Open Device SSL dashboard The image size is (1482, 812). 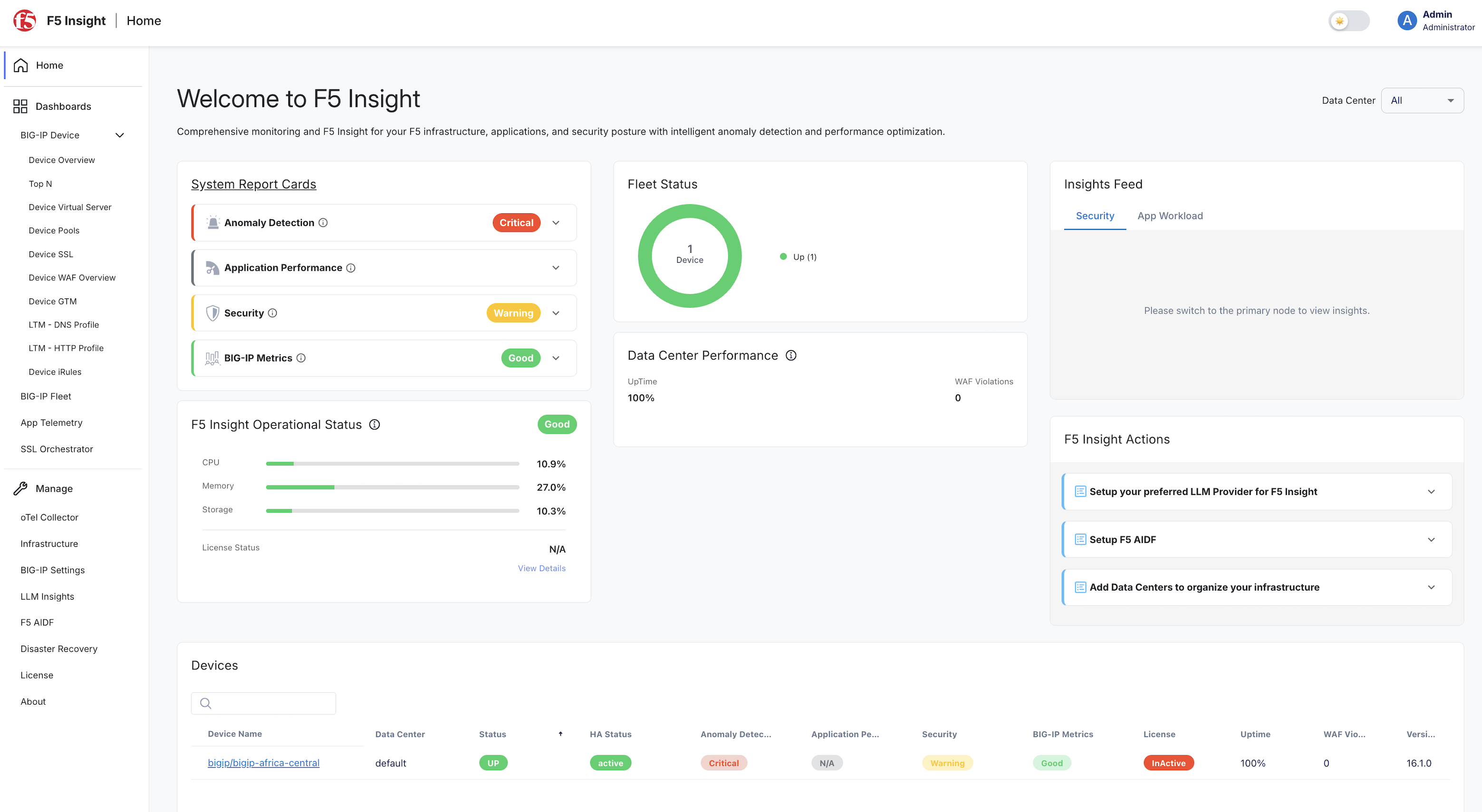(x=51, y=254)
